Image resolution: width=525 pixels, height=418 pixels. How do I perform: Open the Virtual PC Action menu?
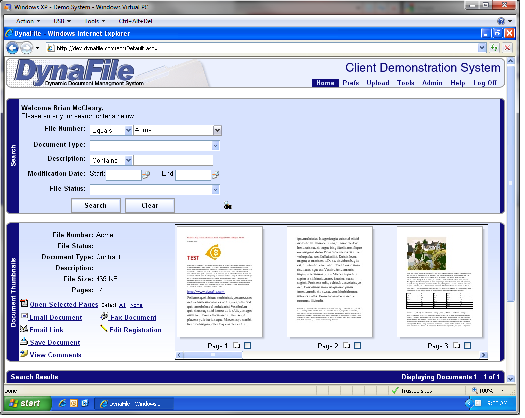pyautogui.click(x=28, y=21)
